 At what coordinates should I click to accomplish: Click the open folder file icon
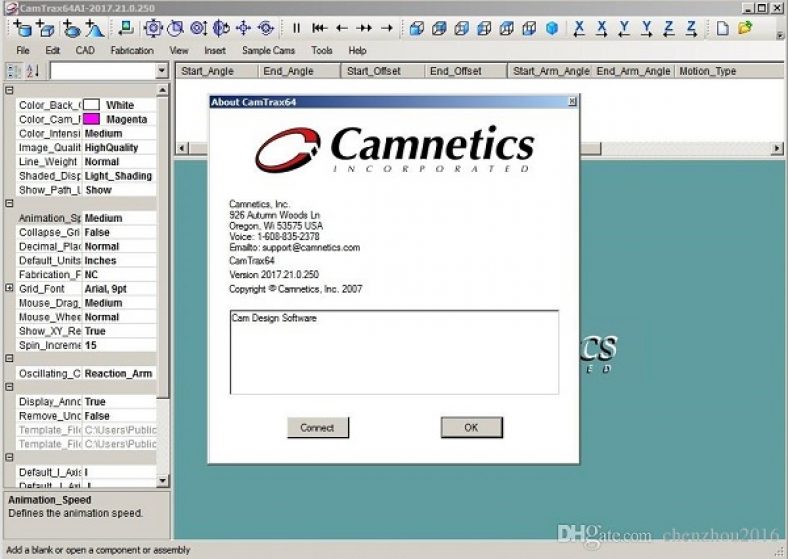(745, 28)
